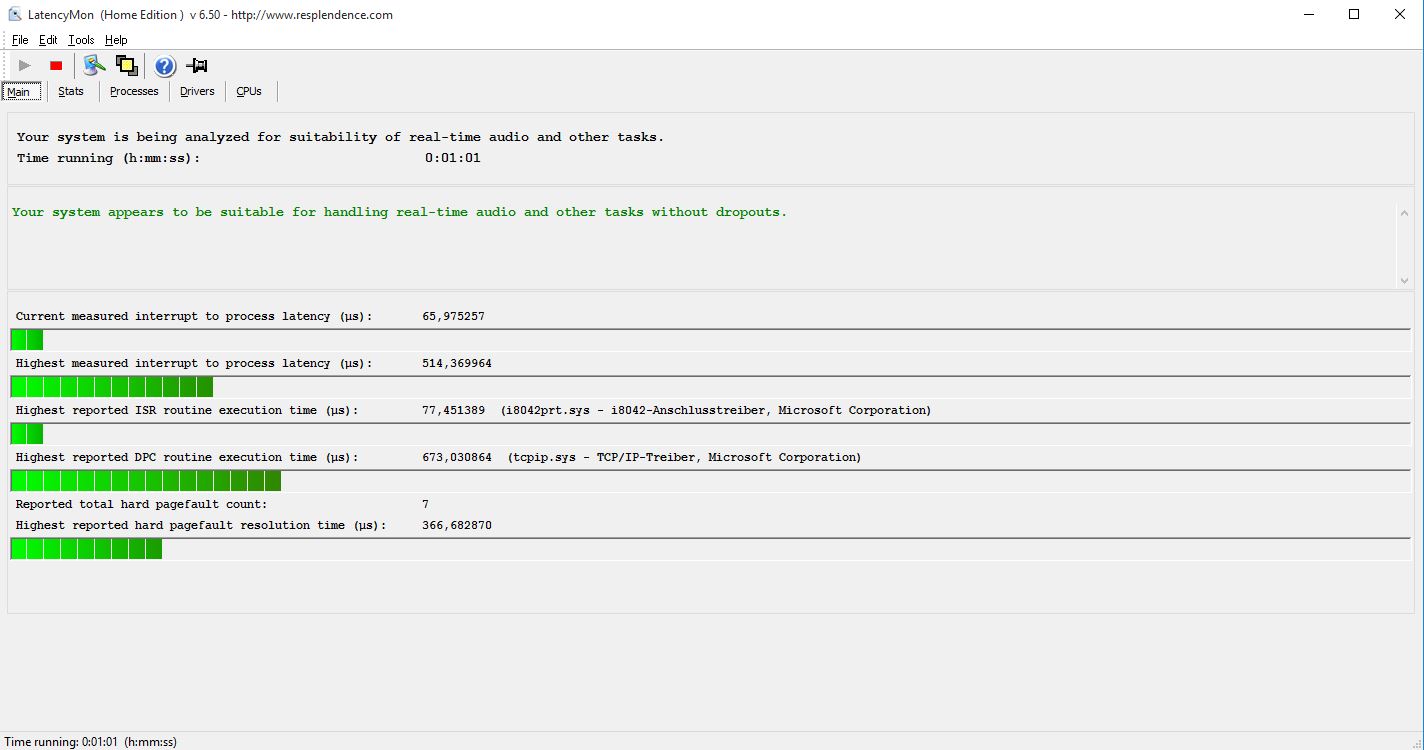Click the 'Highest reported ISR routine execution time' label

pos(187,410)
